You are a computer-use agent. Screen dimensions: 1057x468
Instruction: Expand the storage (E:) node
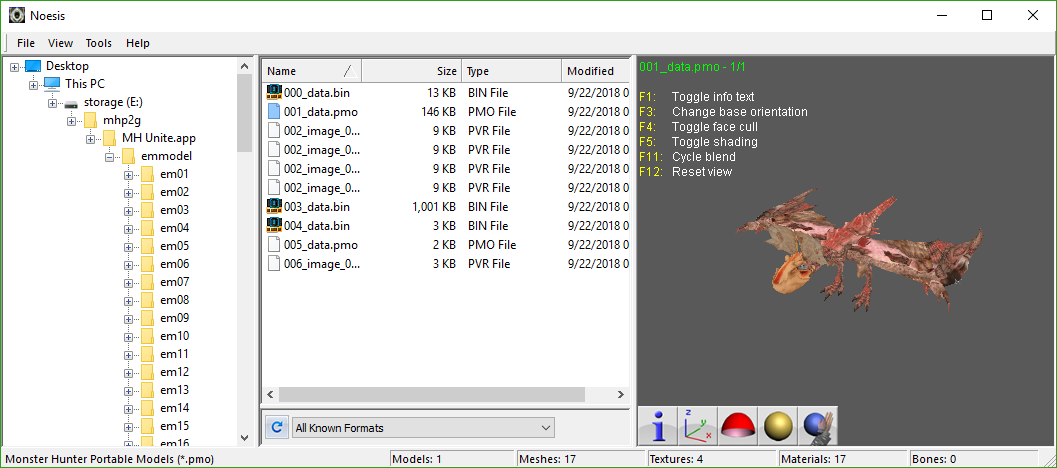(x=52, y=103)
